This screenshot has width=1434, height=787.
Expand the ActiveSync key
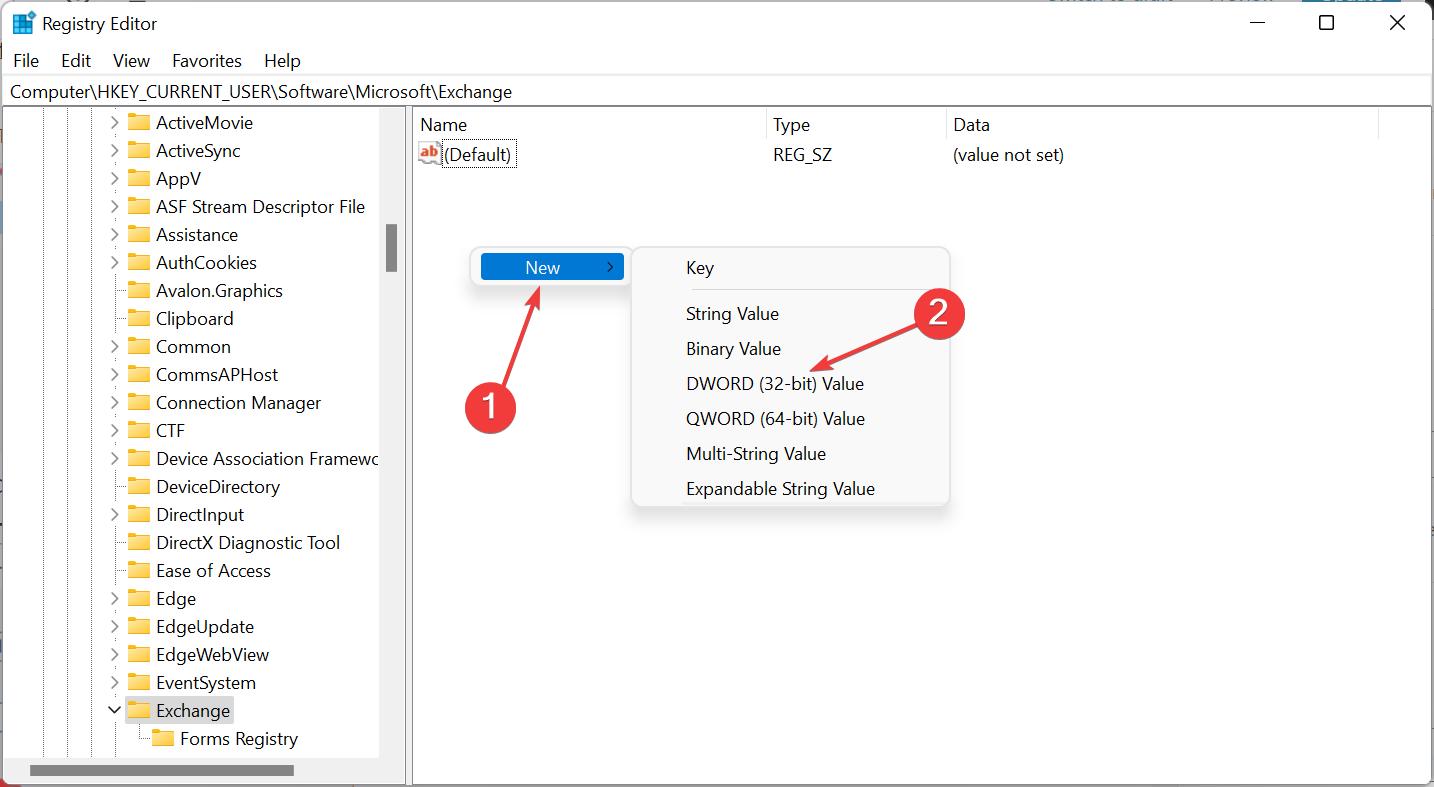114,151
